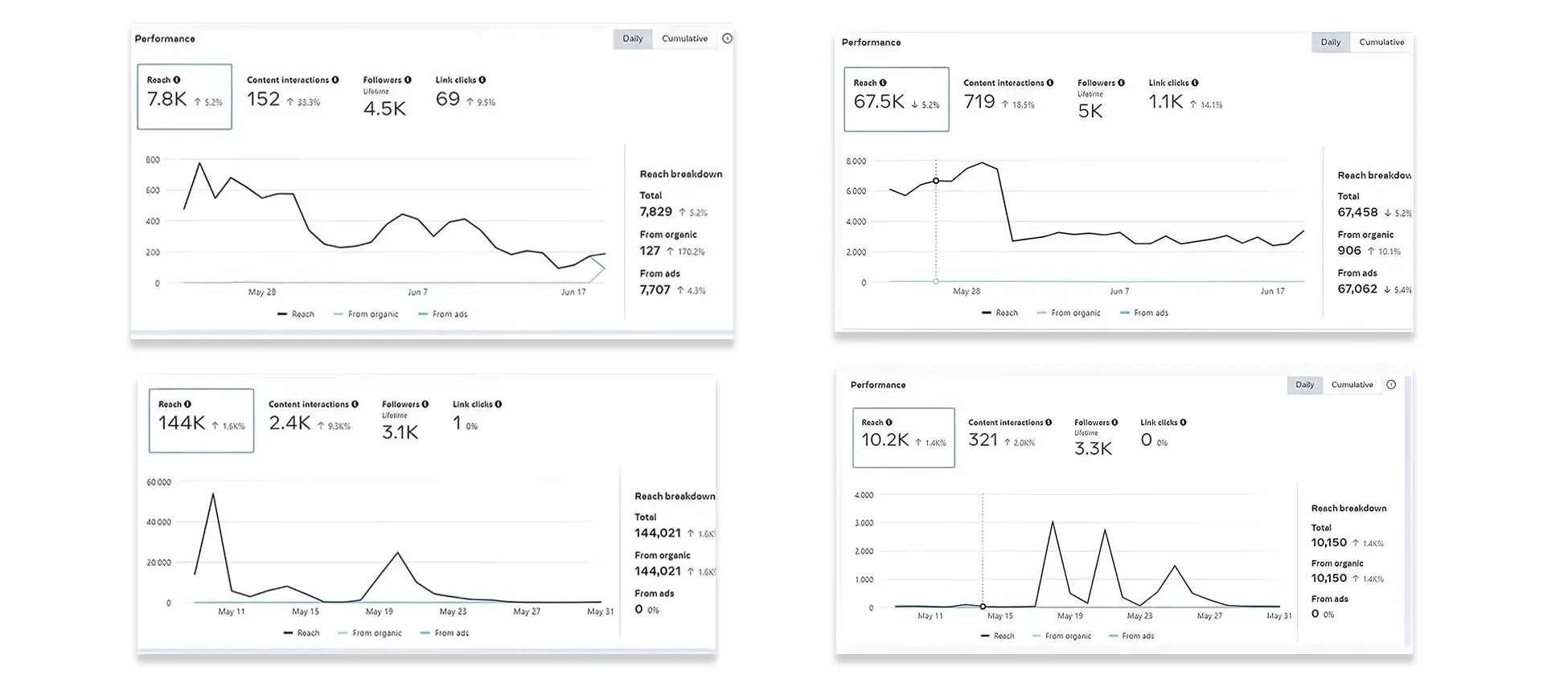Select the Reach 67.5K metric card

896,100
